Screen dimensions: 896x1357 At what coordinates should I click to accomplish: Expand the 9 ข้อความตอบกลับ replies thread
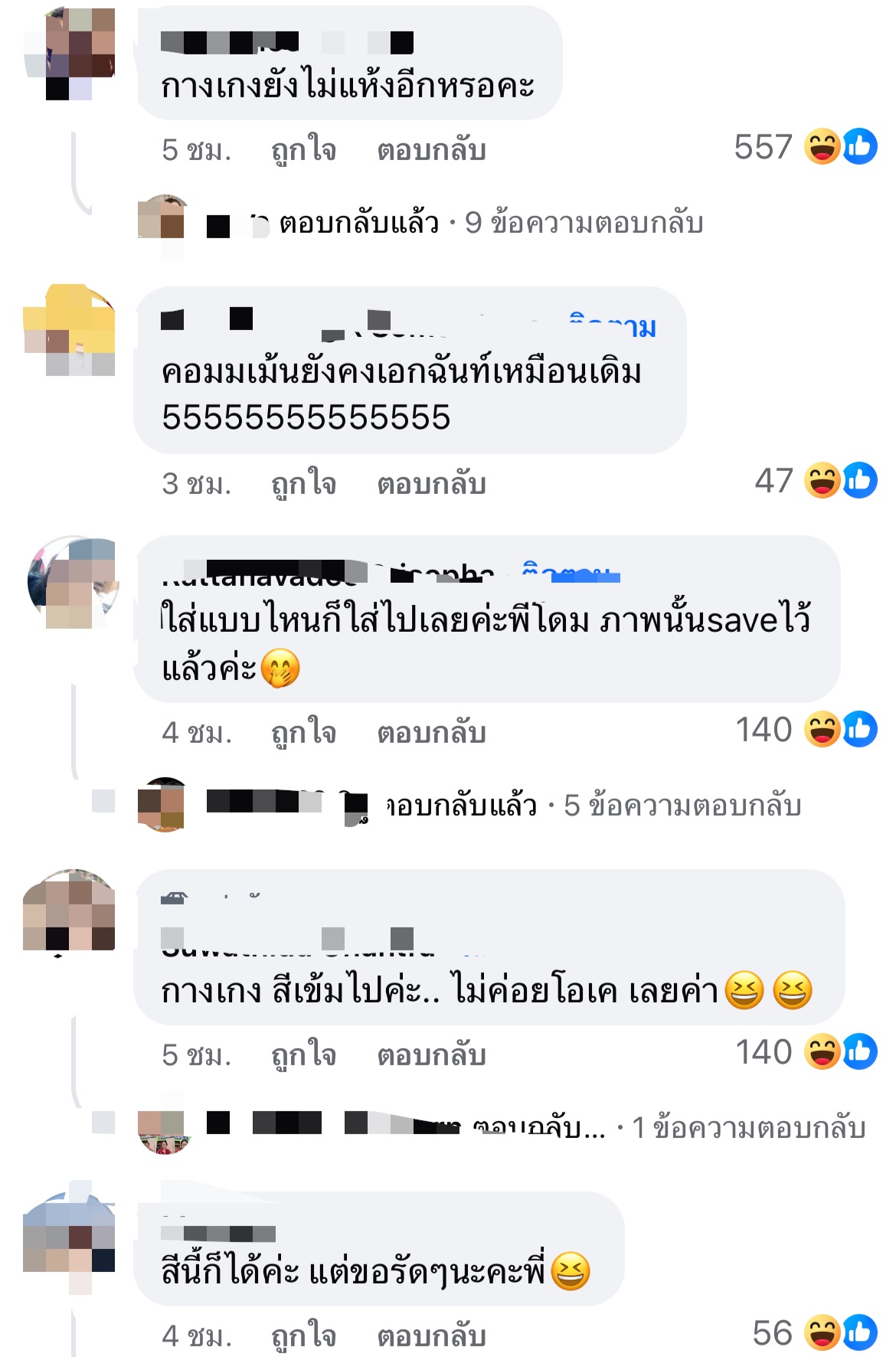point(584,223)
